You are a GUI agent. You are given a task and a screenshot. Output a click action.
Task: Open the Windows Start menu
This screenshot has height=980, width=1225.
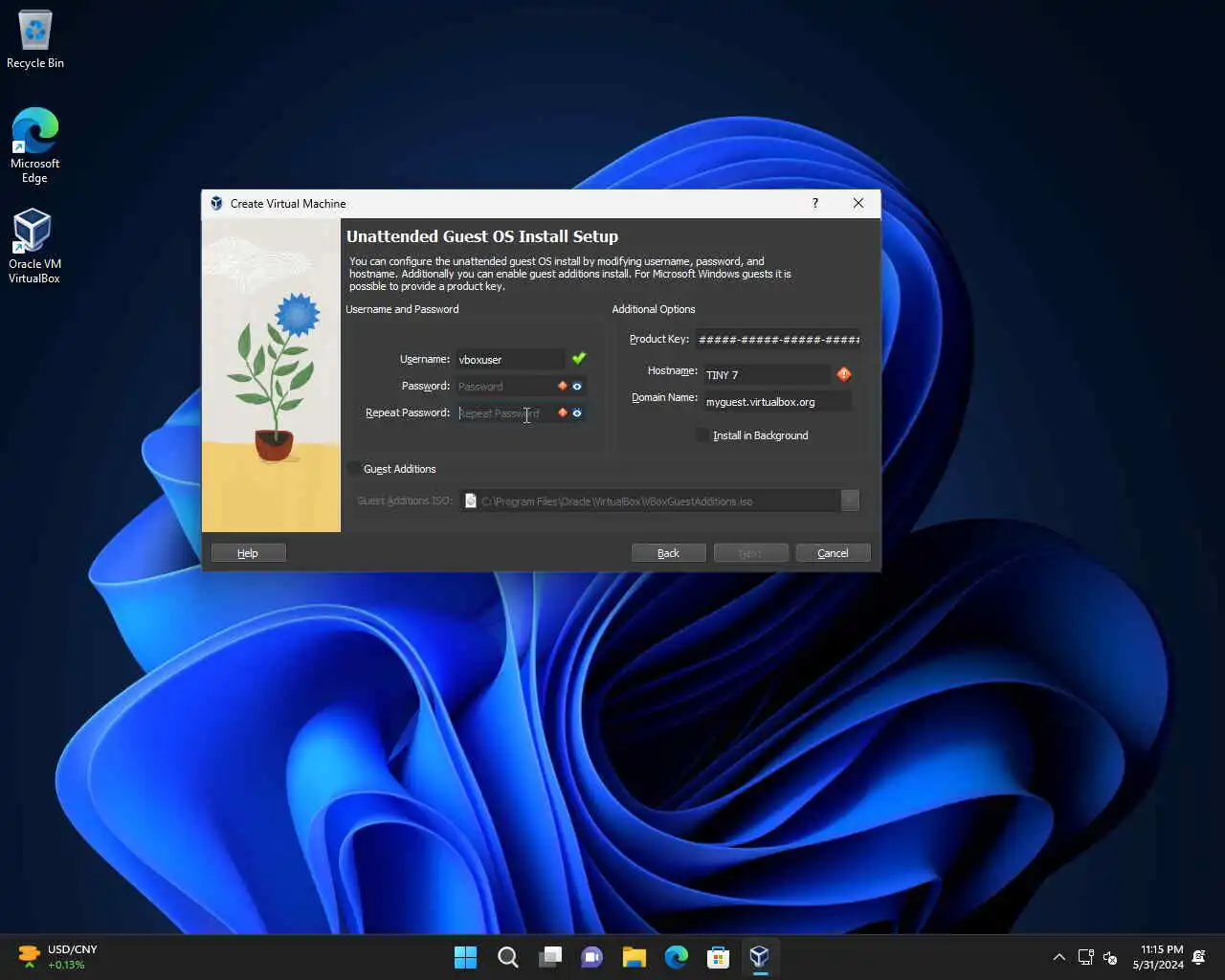(x=466, y=957)
